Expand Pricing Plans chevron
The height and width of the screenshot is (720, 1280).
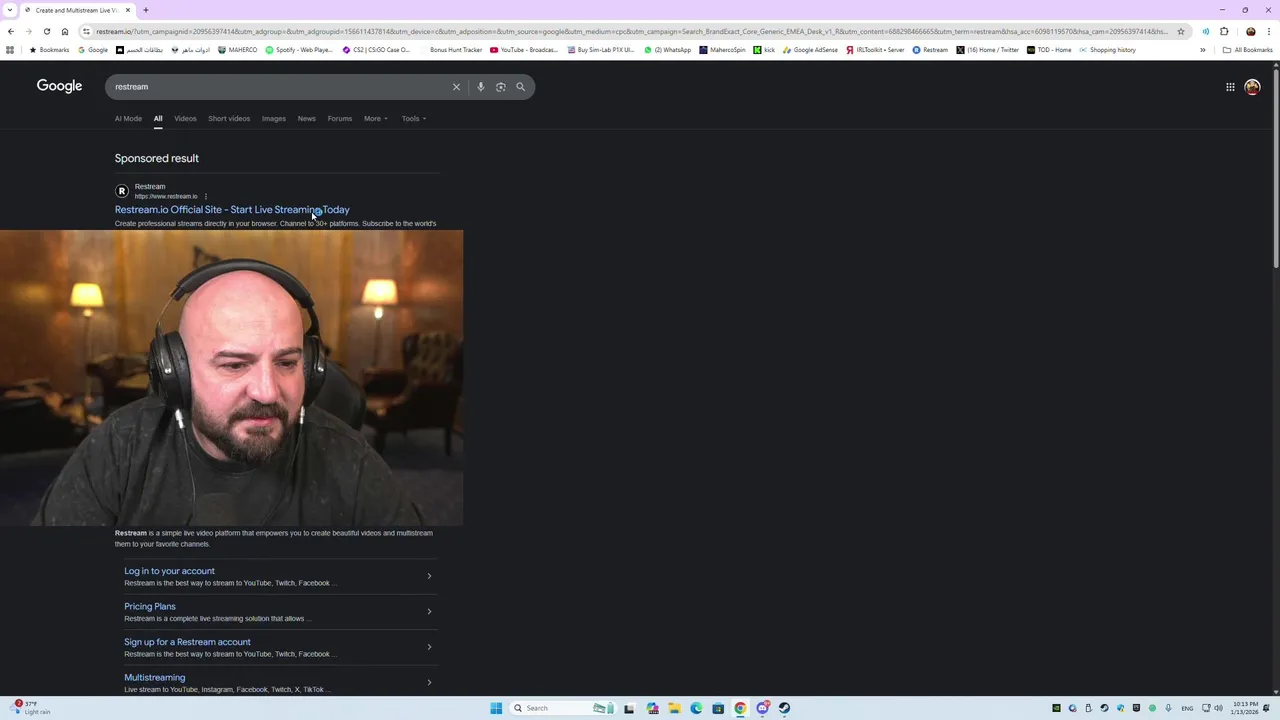tap(429, 611)
